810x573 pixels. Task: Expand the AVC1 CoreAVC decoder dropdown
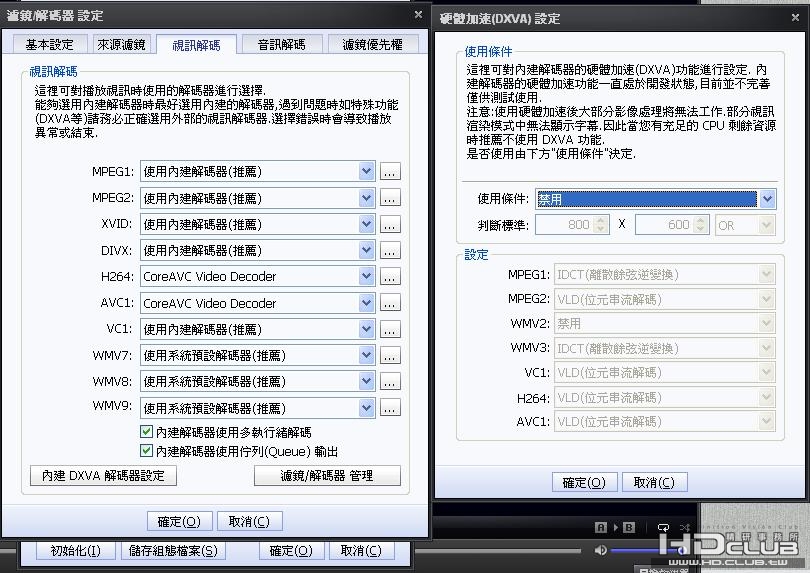coord(257,303)
